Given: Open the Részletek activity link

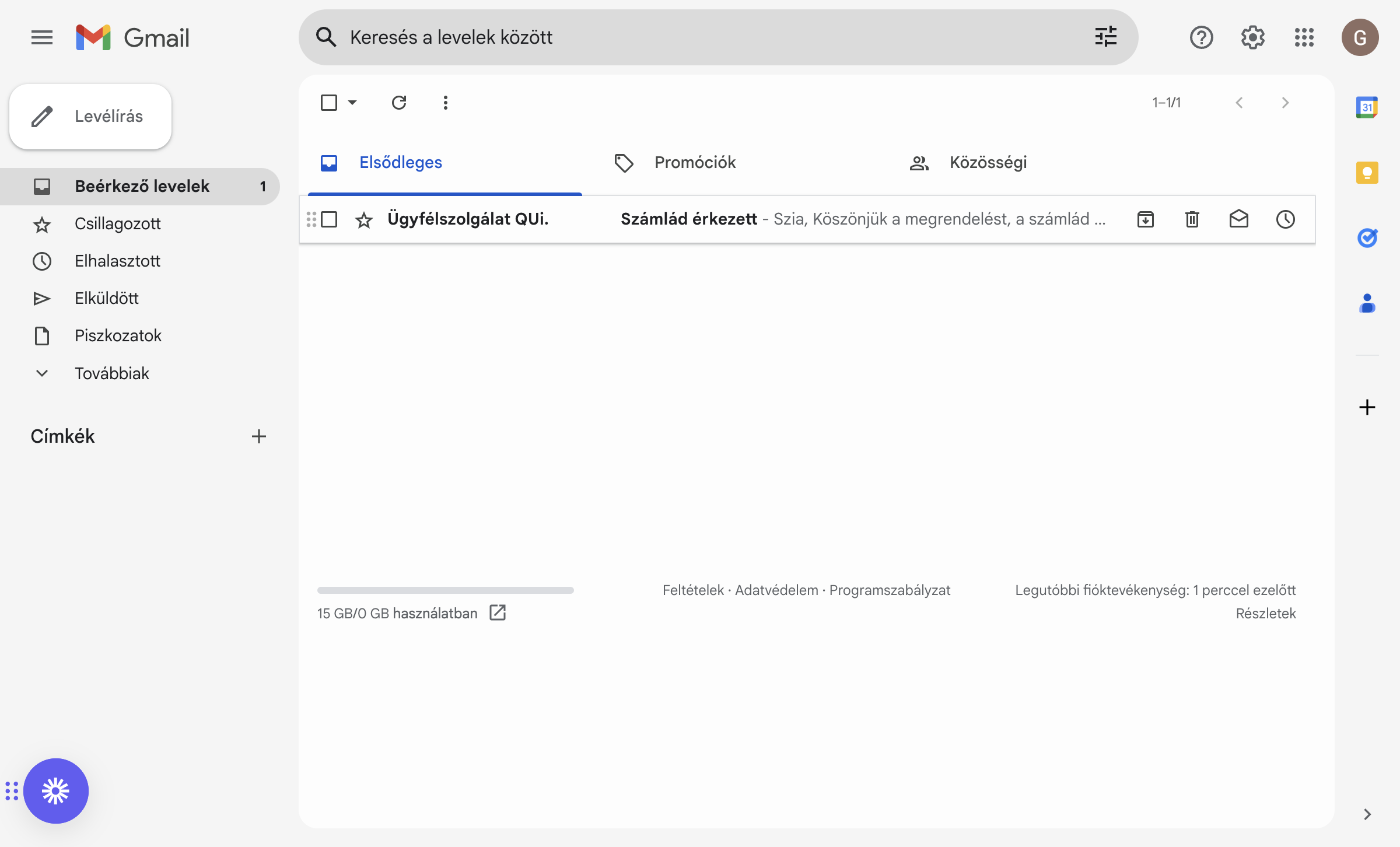Looking at the screenshot, I should [1266, 614].
